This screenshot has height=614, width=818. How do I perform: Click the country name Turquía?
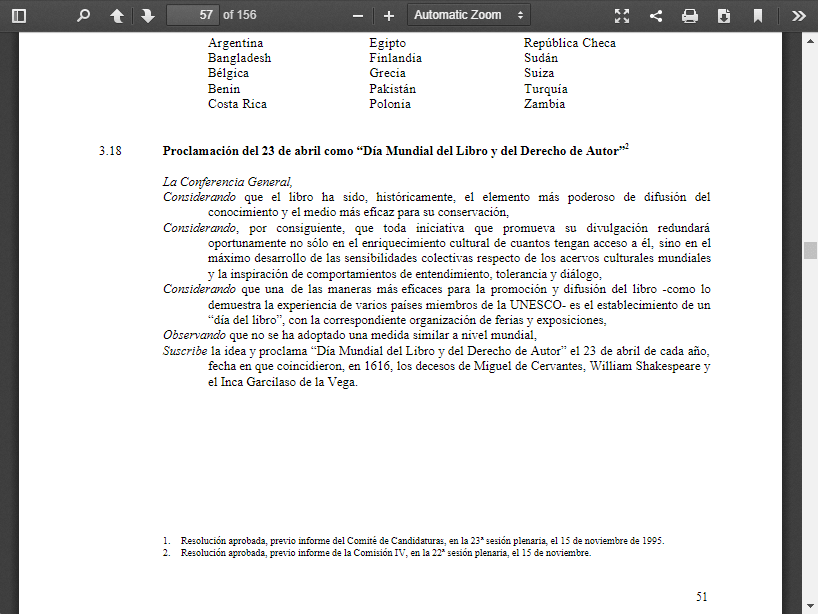546,89
